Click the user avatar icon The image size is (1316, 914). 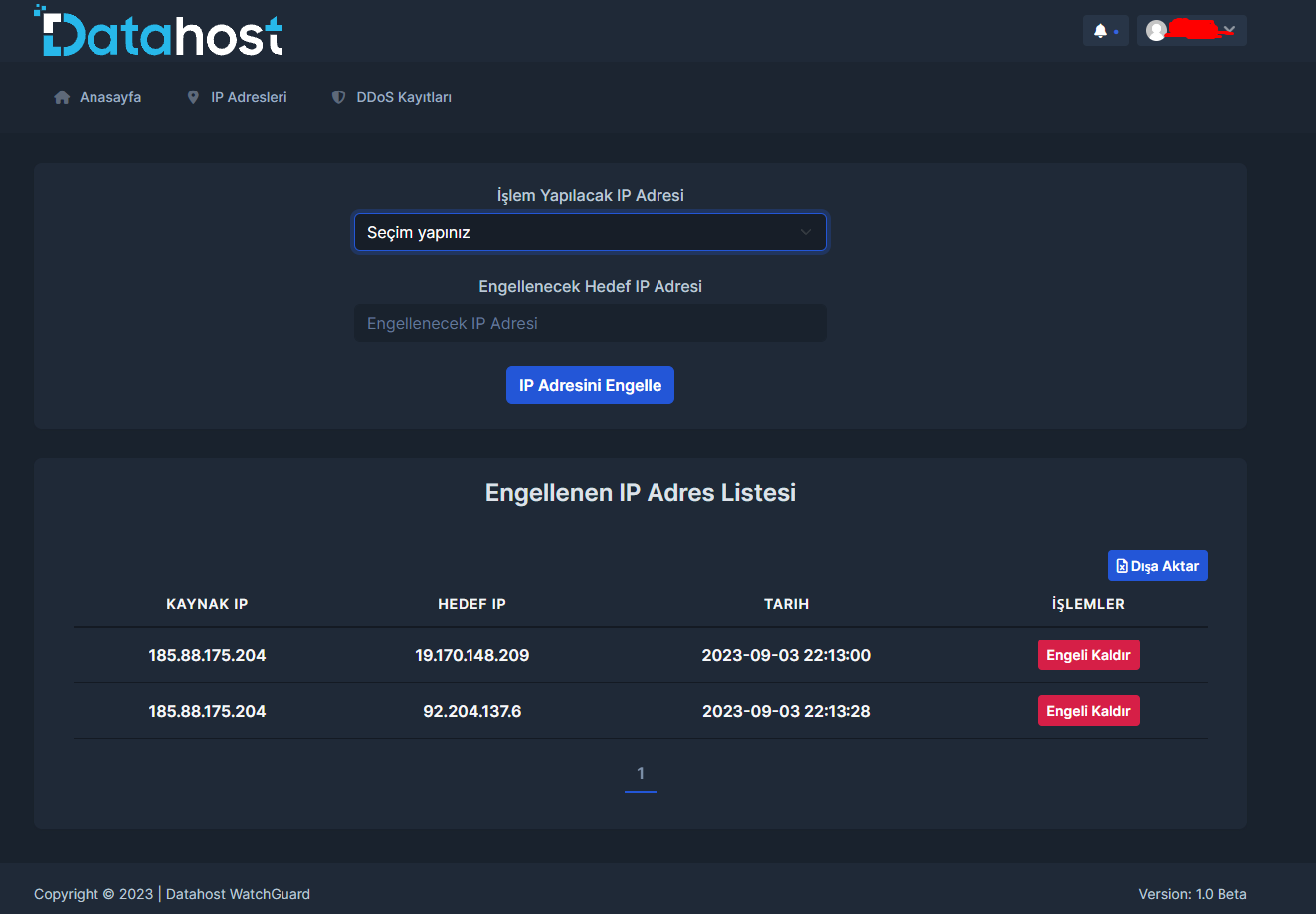pyautogui.click(x=1156, y=31)
